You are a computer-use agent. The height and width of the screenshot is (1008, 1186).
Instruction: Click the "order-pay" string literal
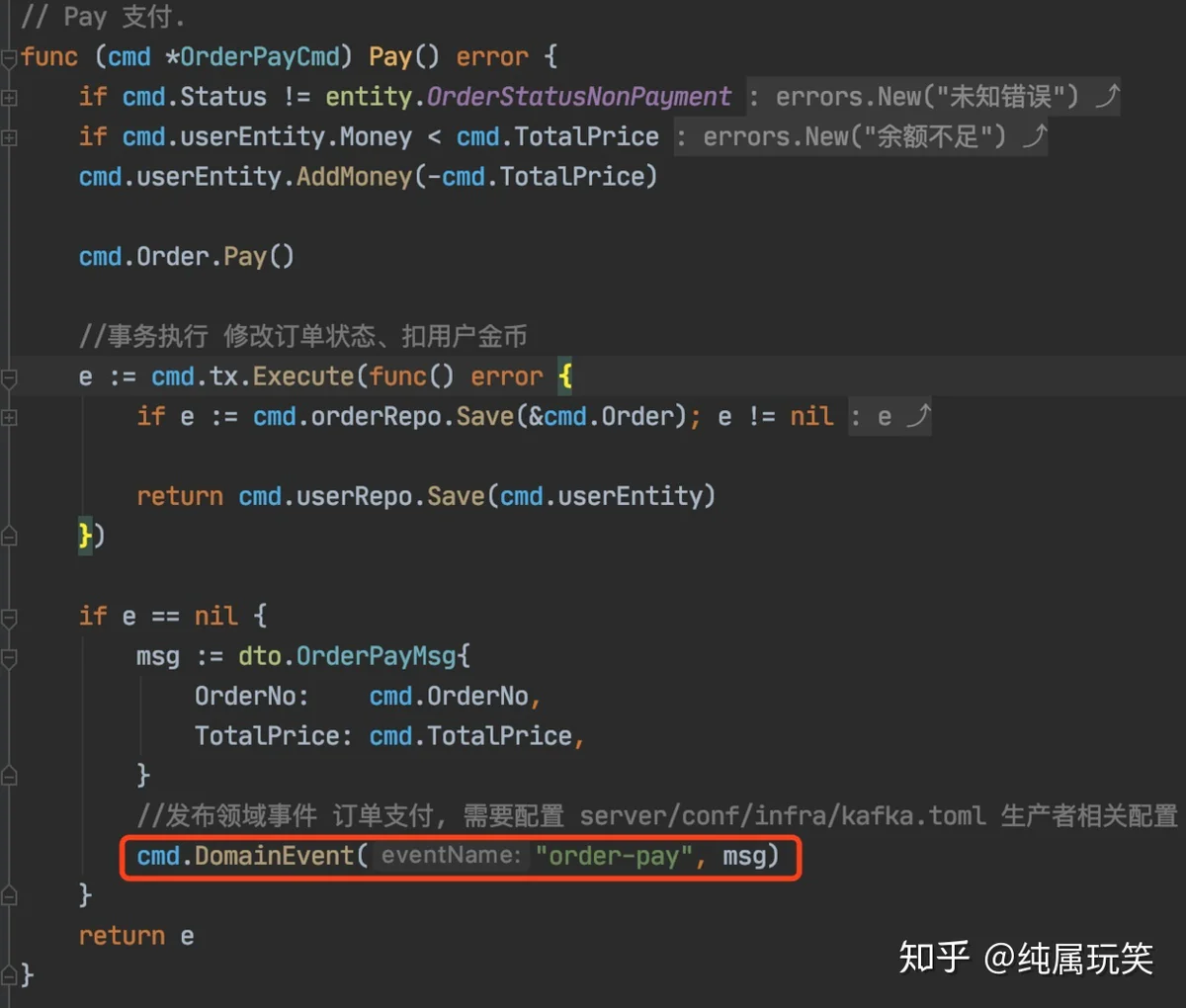[614, 855]
